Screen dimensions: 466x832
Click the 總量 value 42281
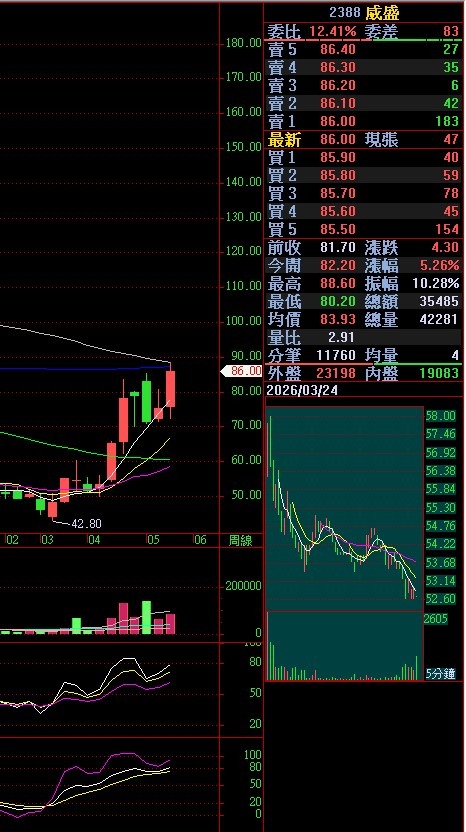(439, 319)
